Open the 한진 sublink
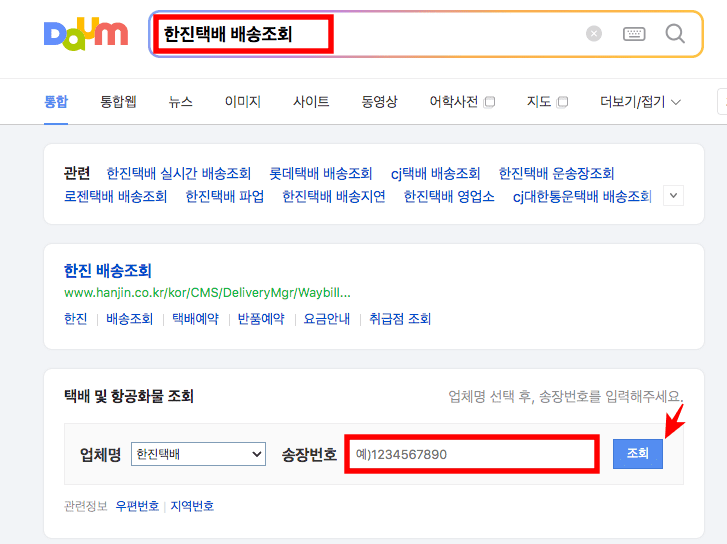This screenshot has width=727, height=544. pos(76,319)
